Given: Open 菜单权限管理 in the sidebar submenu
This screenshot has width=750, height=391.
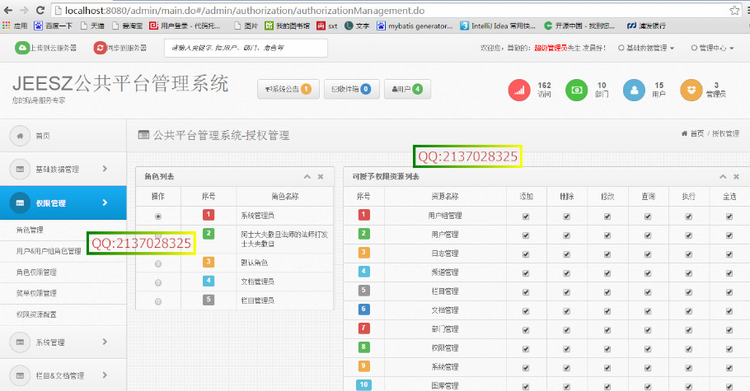Looking at the screenshot, I should 36,293.
